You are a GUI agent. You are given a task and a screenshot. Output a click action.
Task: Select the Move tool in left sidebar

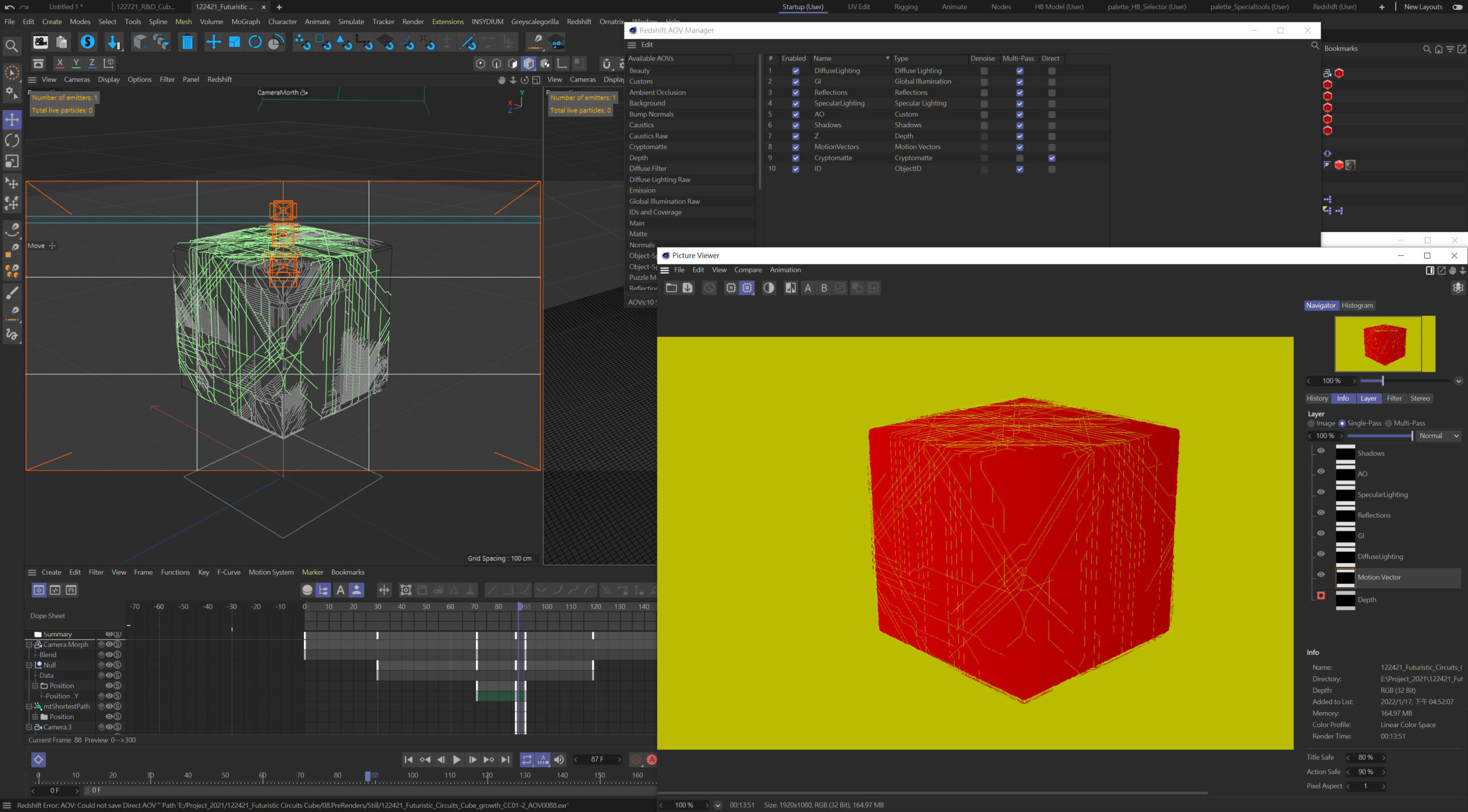pos(12,120)
